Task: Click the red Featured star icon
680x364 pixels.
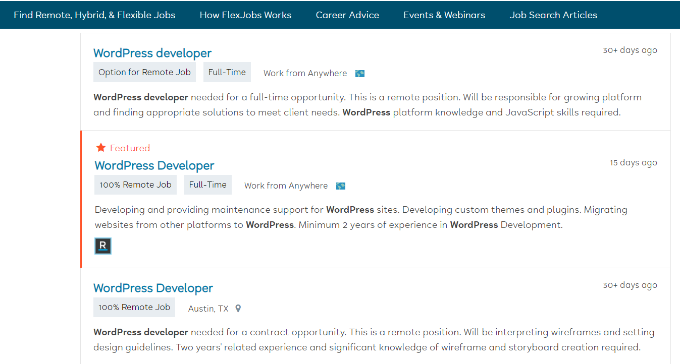Action: (101, 148)
